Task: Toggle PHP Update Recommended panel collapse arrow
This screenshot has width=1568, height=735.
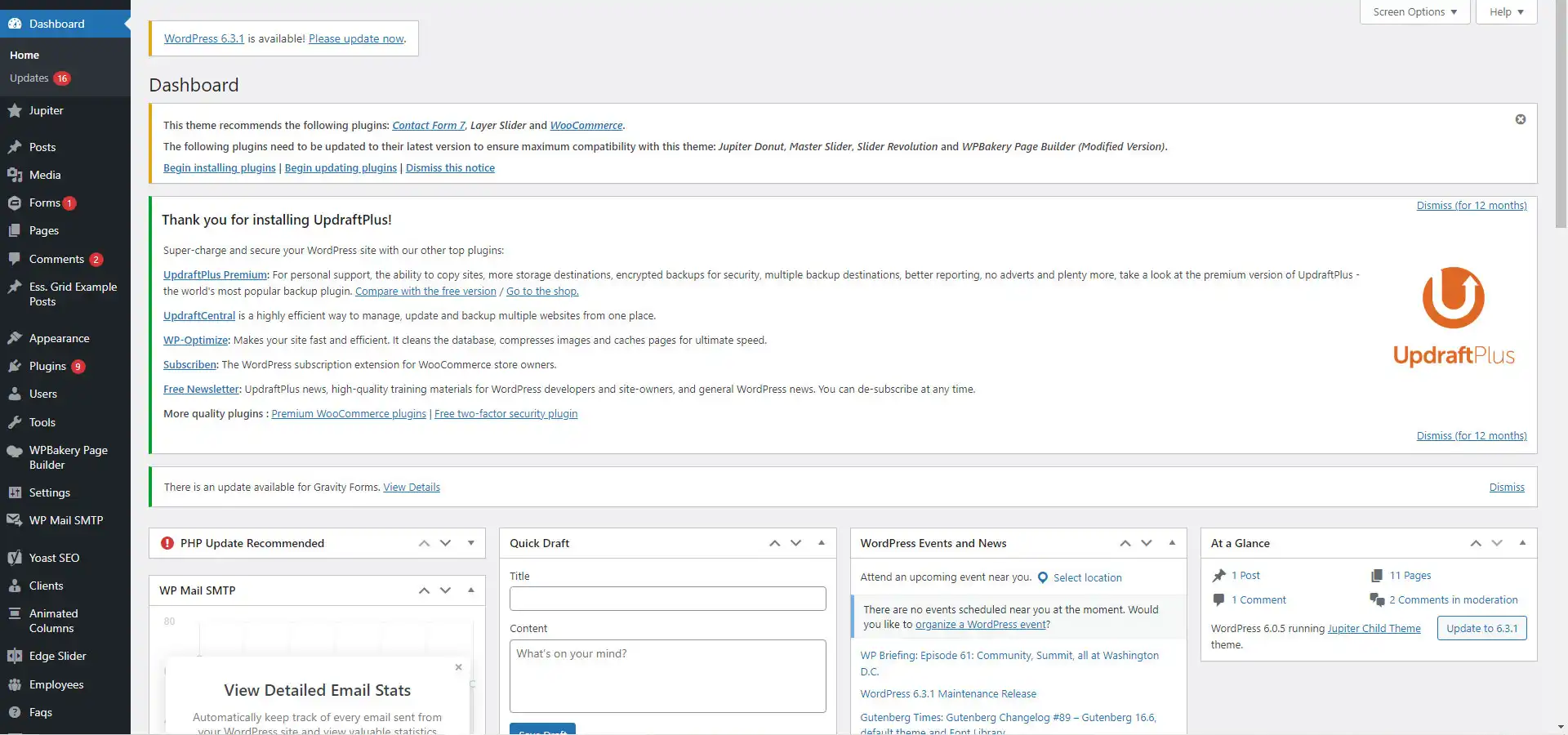Action: pos(471,543)
